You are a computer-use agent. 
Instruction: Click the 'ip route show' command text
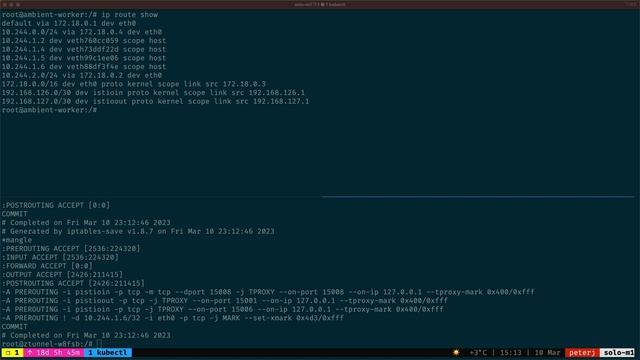tap(129, 15)
